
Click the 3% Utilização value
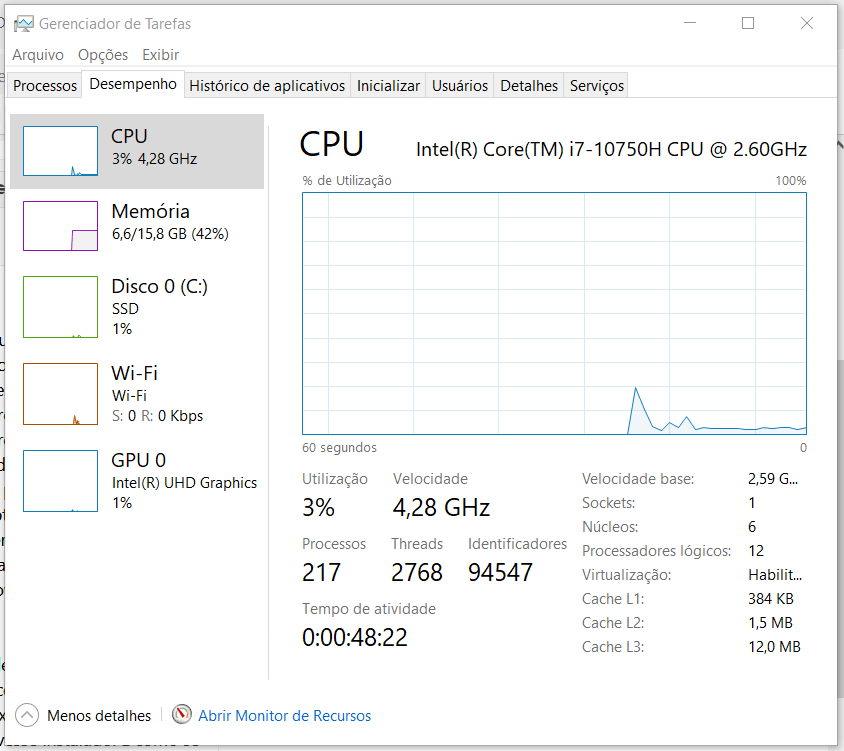(x=318, y=507)
